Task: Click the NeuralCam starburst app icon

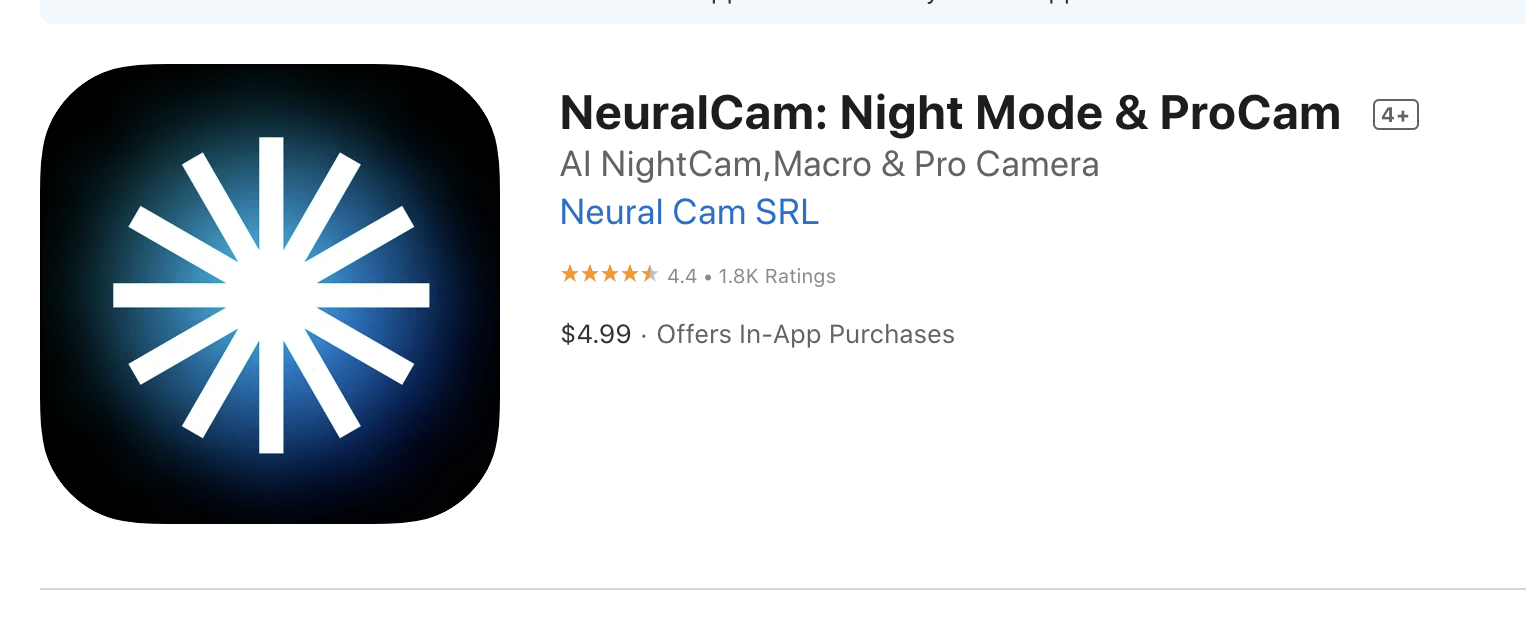Action: pyautogui.click(x=270, y=294)
